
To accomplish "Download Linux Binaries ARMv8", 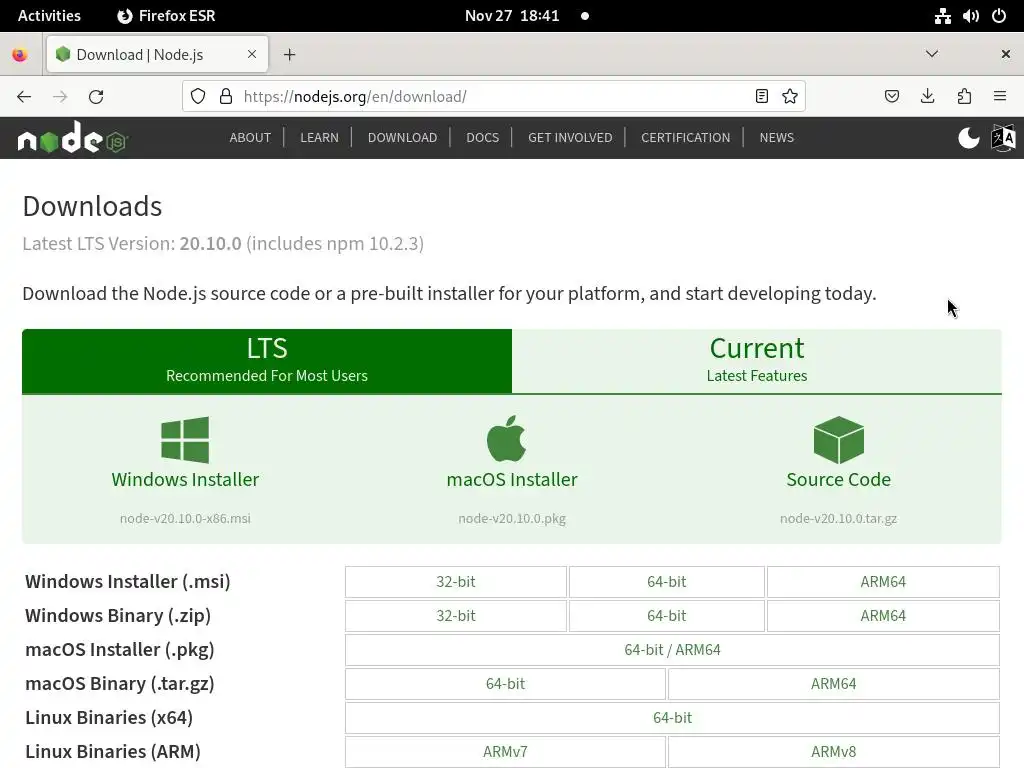I will [x=833, y=752].
